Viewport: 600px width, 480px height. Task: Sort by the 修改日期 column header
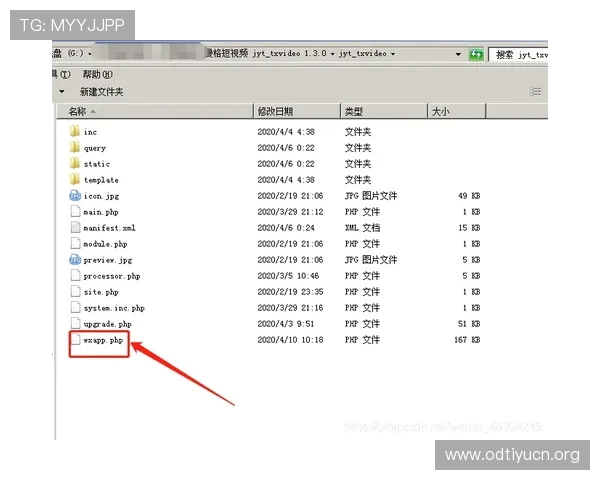coord(297,111)
